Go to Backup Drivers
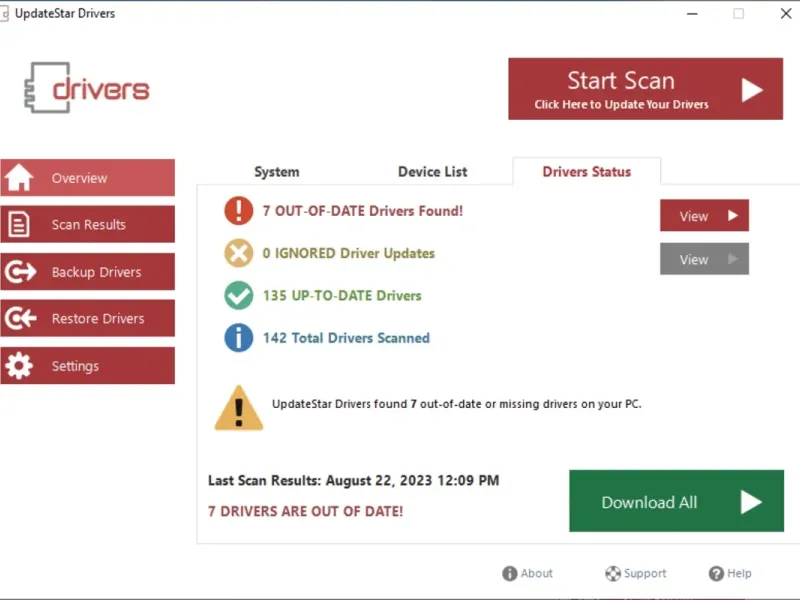This screenshot has width=800, height=600. click(88, 271)
